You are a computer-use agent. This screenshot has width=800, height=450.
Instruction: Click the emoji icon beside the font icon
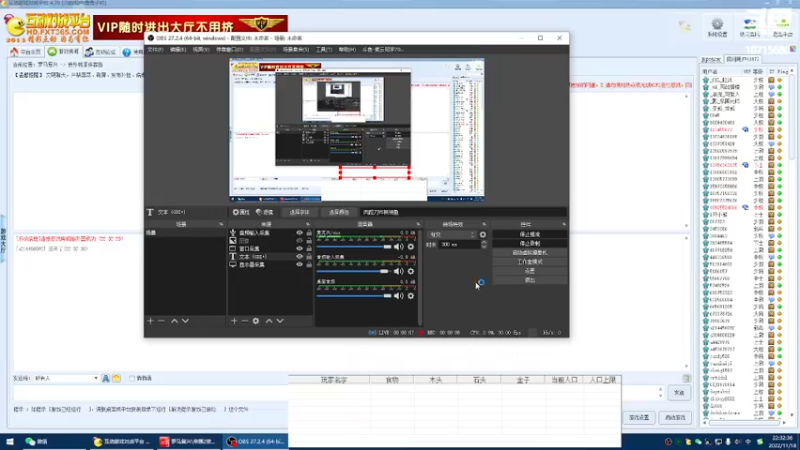pos(116,379)
